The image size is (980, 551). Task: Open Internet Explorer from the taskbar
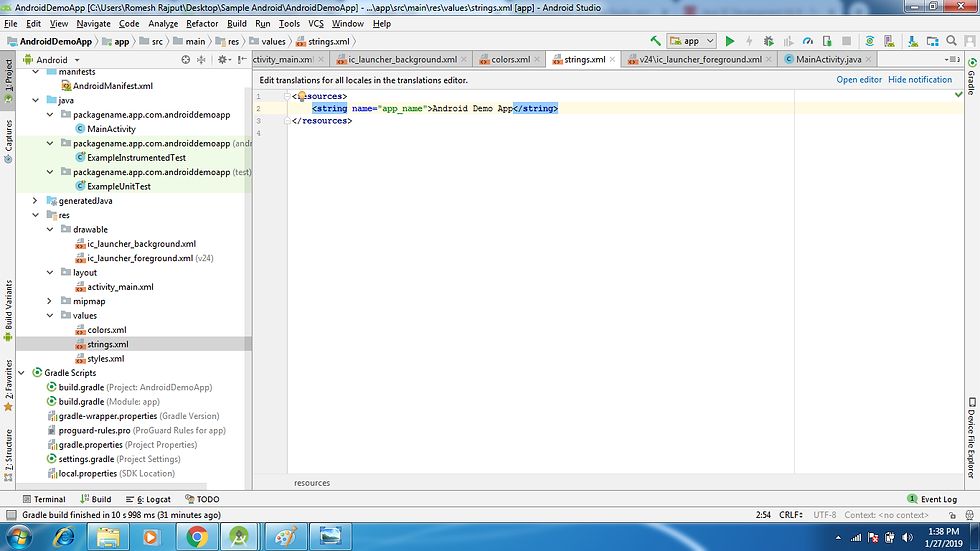(x=64, y=537)
